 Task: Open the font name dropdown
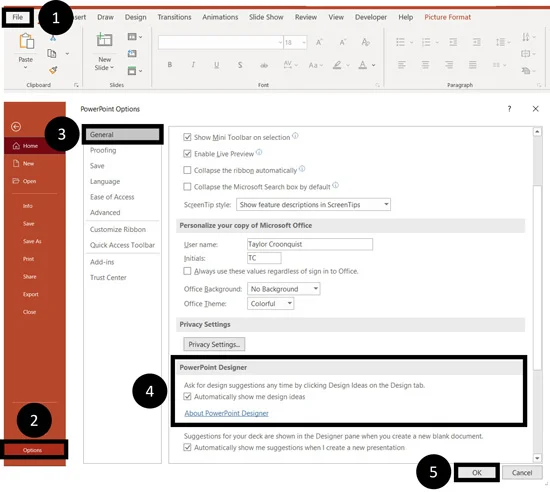(280, 42)
